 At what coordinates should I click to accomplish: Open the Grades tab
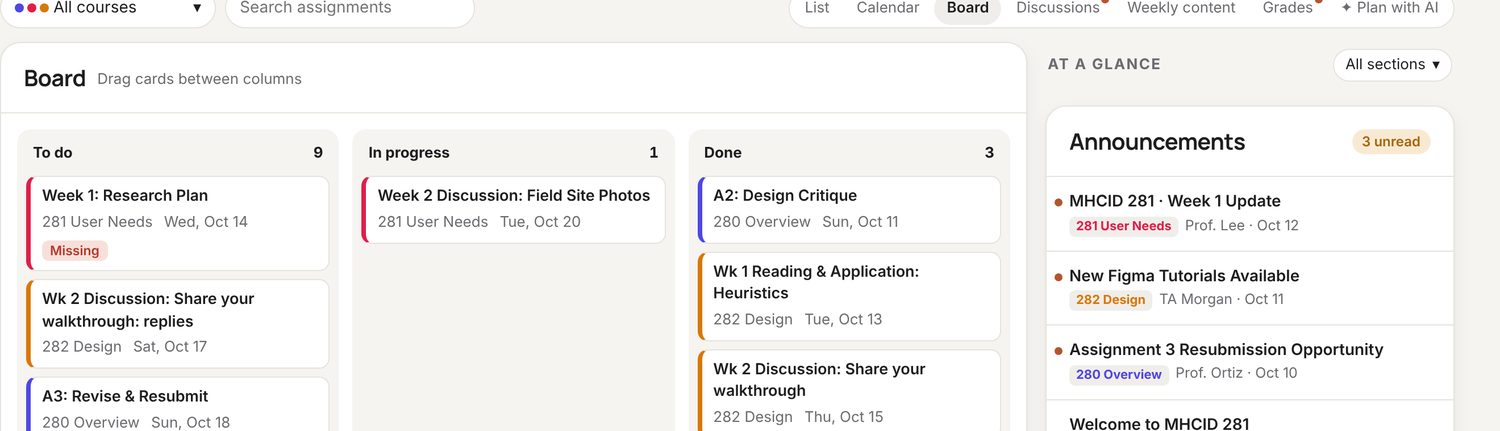[x=1288, y=8]
